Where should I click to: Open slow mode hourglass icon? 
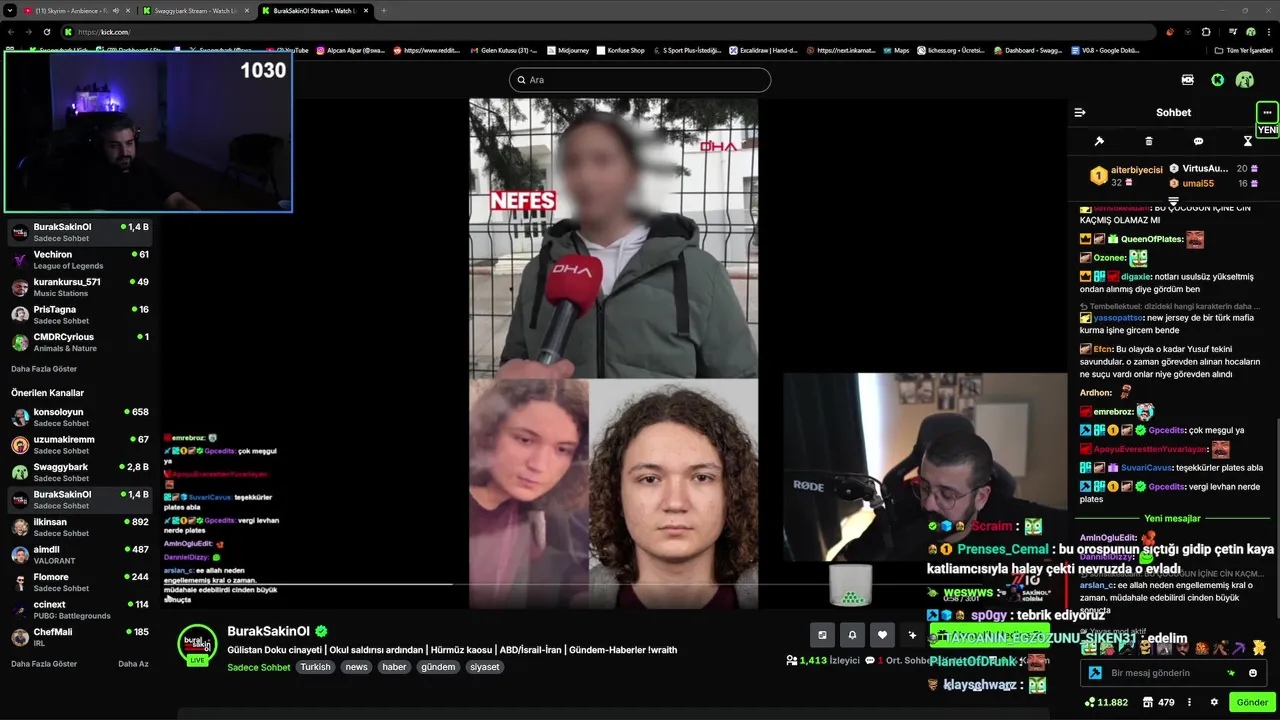click(x=1248, y=141)
